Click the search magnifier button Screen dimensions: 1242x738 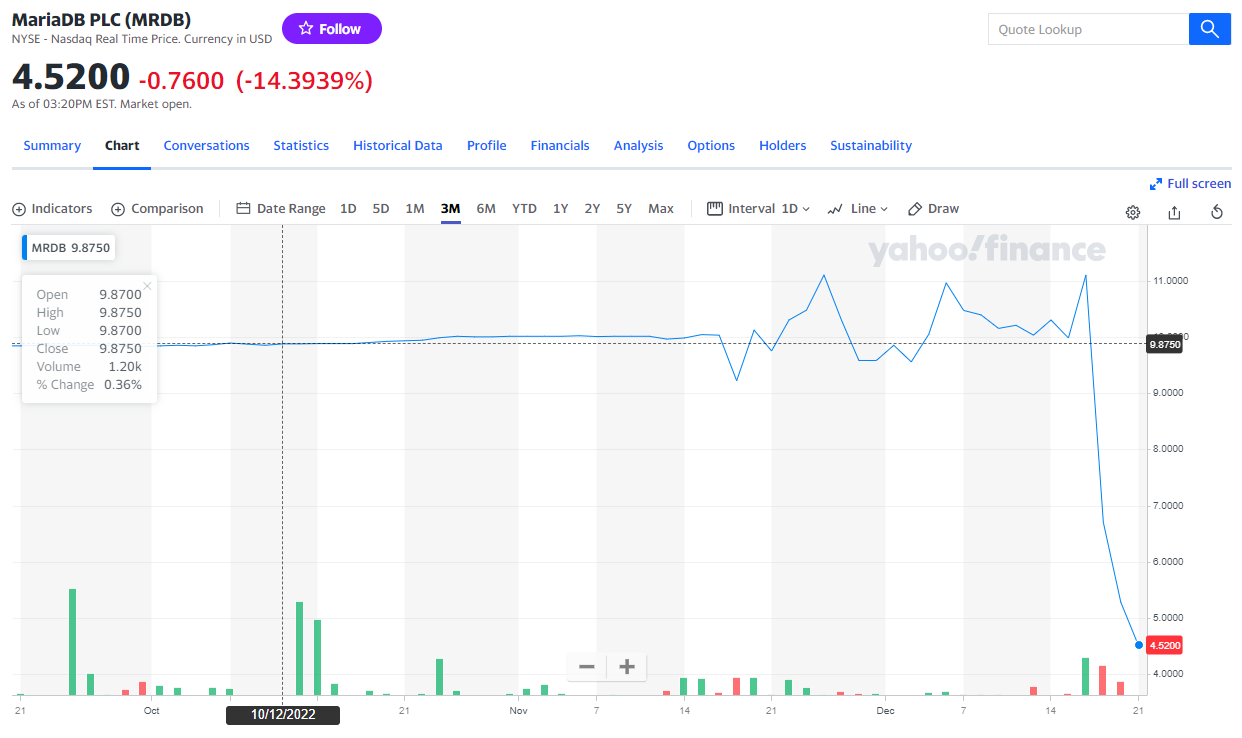(1209, 29)
